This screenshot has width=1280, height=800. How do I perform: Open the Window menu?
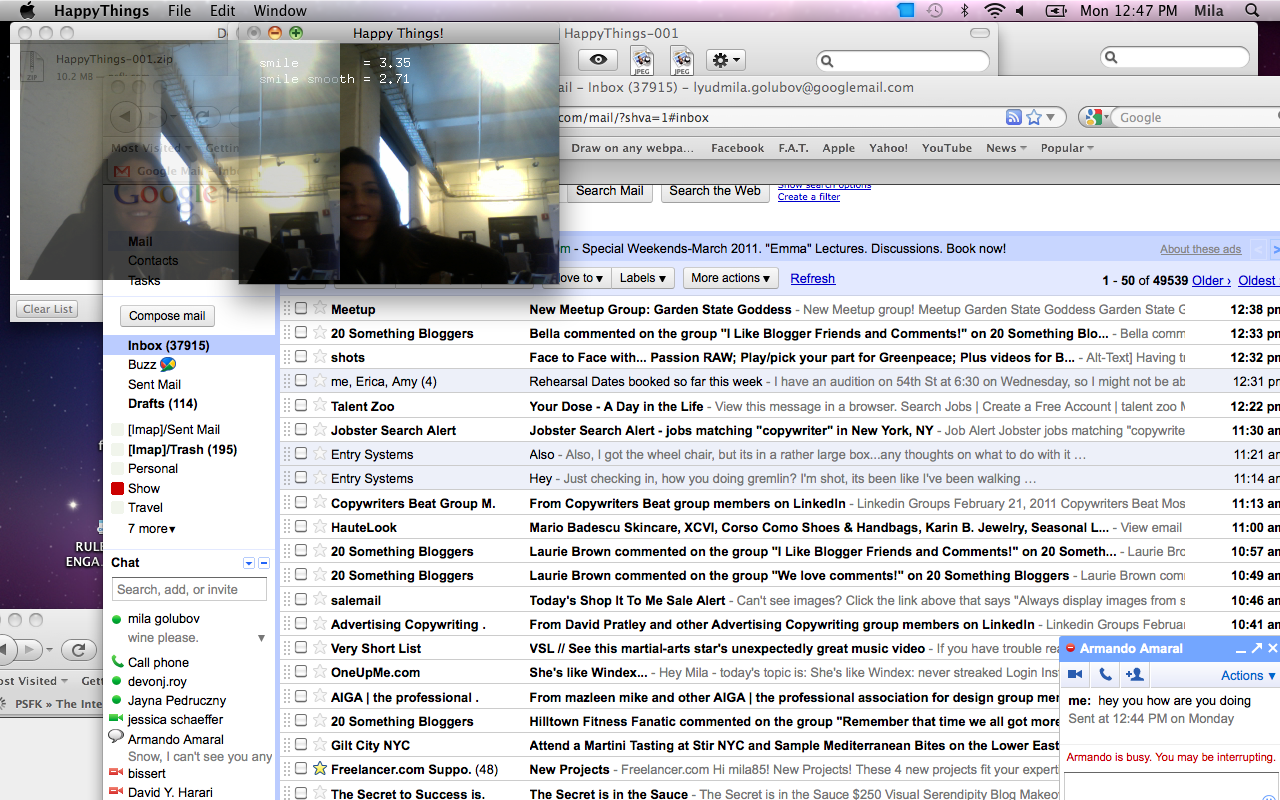tap(280, 11)
